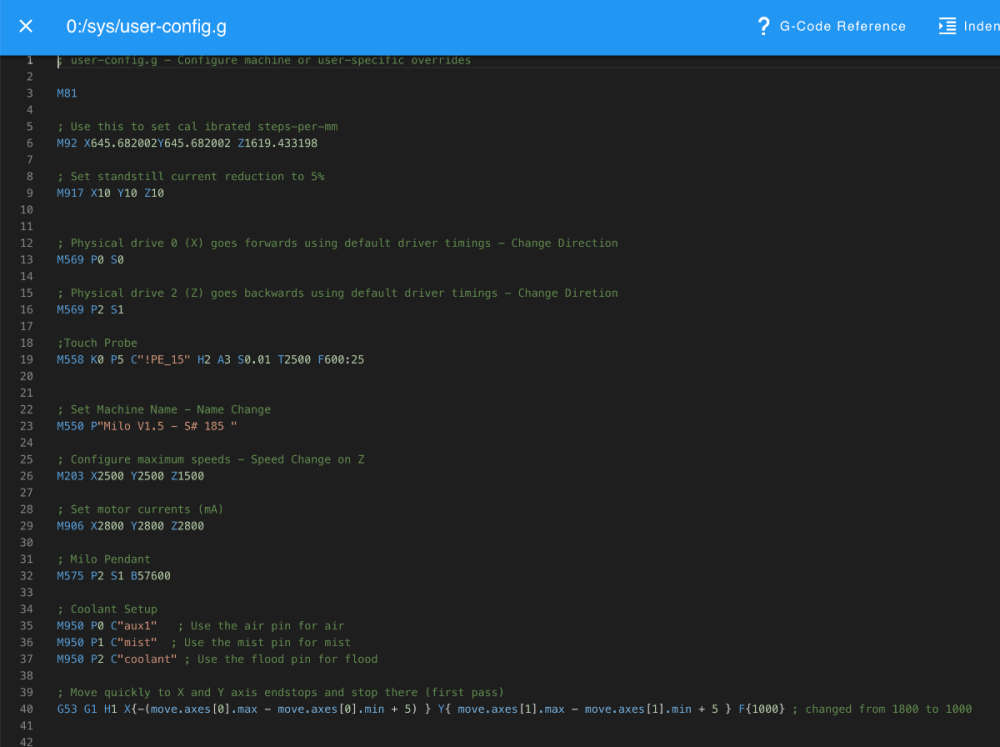Click the ';Touch Probe' comment
The width and height of the screenshot is (1000, 747).
tap(97, 343)
